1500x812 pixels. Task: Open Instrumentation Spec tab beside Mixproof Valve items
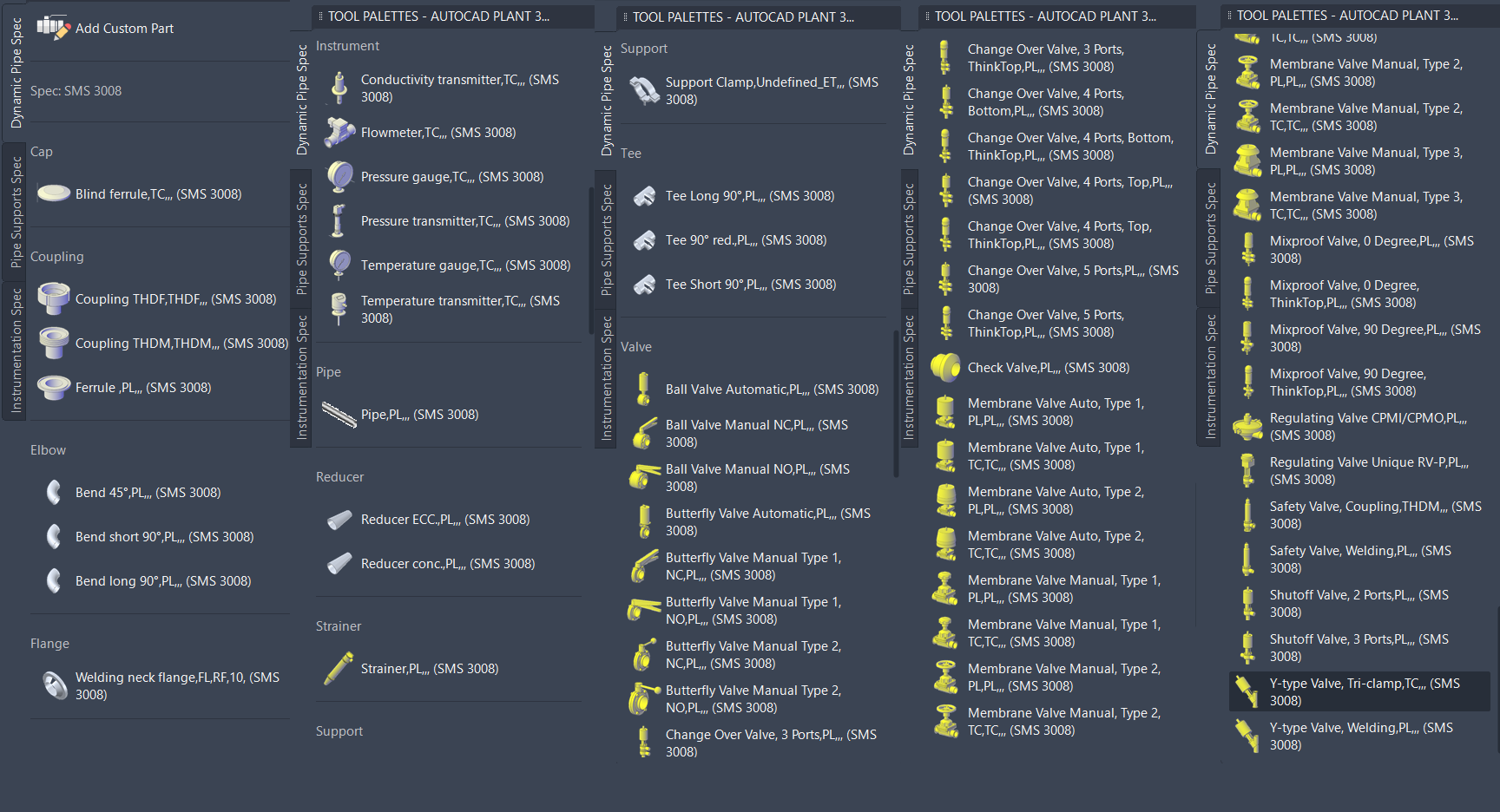[x=1211, y=376]
